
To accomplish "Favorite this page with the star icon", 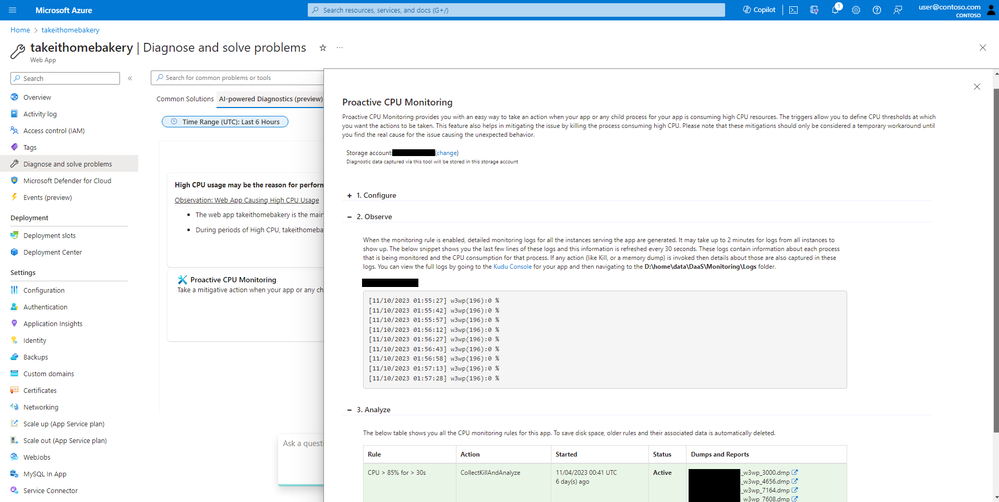I will click(x=322, y=48).
